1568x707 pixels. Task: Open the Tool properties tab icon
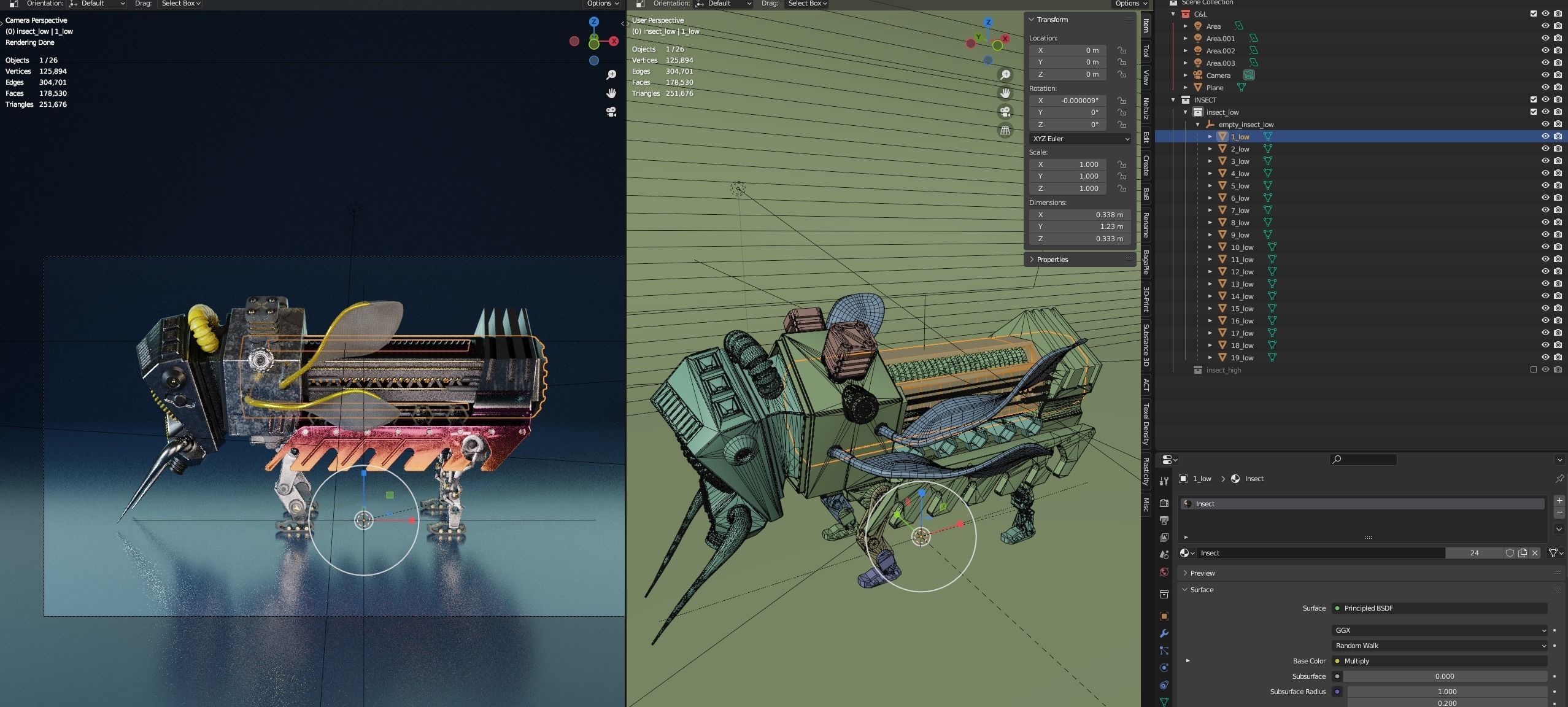tap(1164, 481)
